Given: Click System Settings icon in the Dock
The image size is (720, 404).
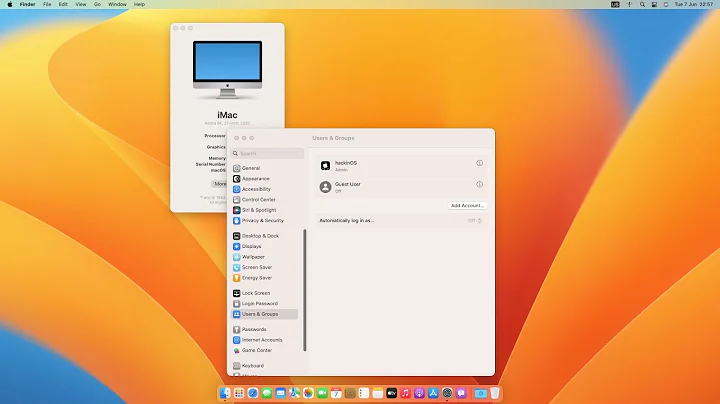Looking at the screenshot, I should [447, 393].
